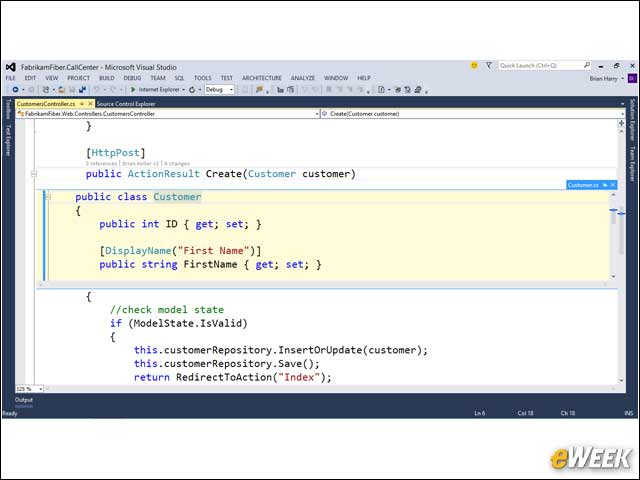This screenshot has width=640, height=480.
Task: Click the class view toolbar icon left of the rightmost icon
Action: pos(407,89)
